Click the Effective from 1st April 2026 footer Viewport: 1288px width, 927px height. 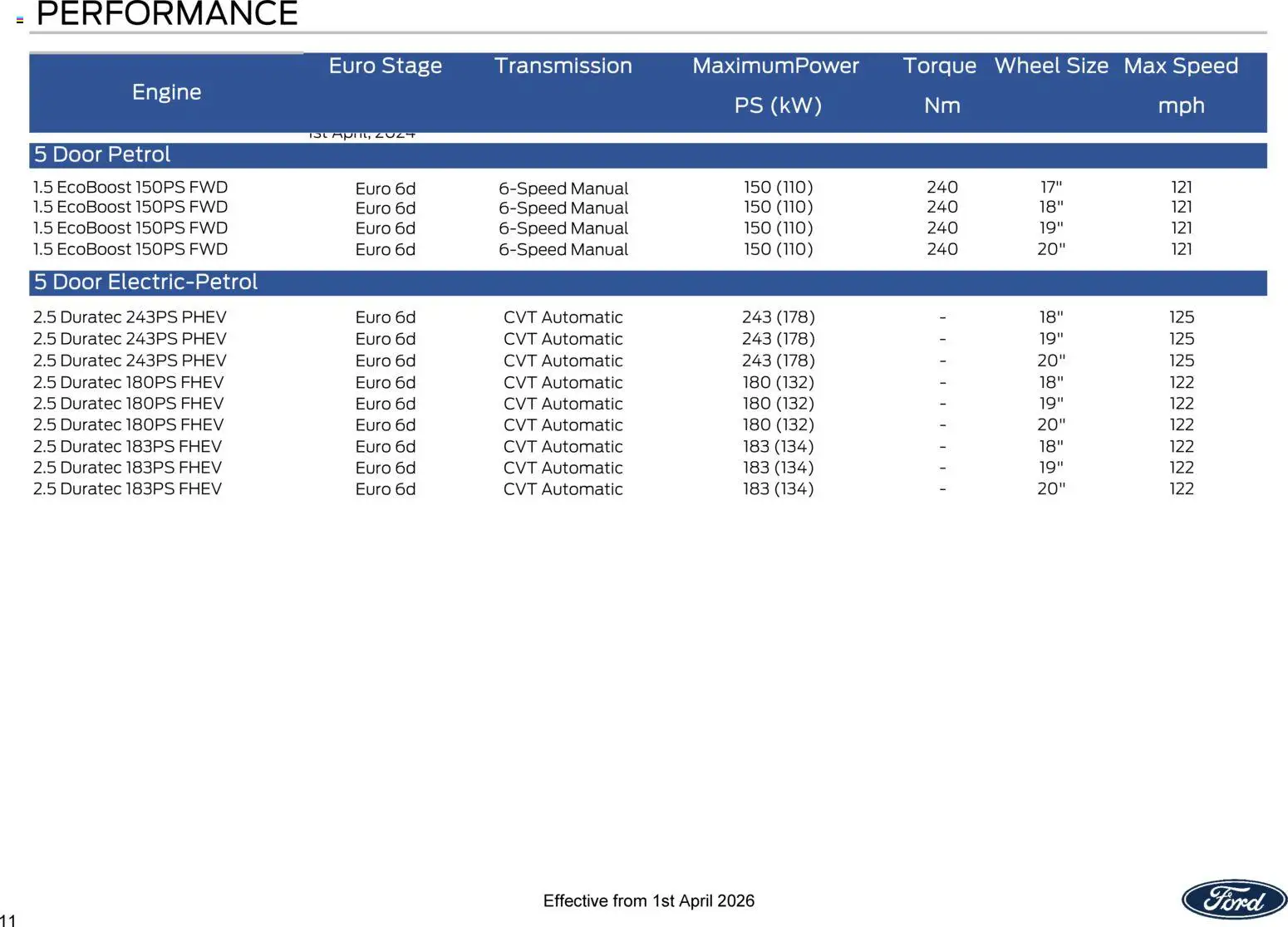click(x=648, y=900)
